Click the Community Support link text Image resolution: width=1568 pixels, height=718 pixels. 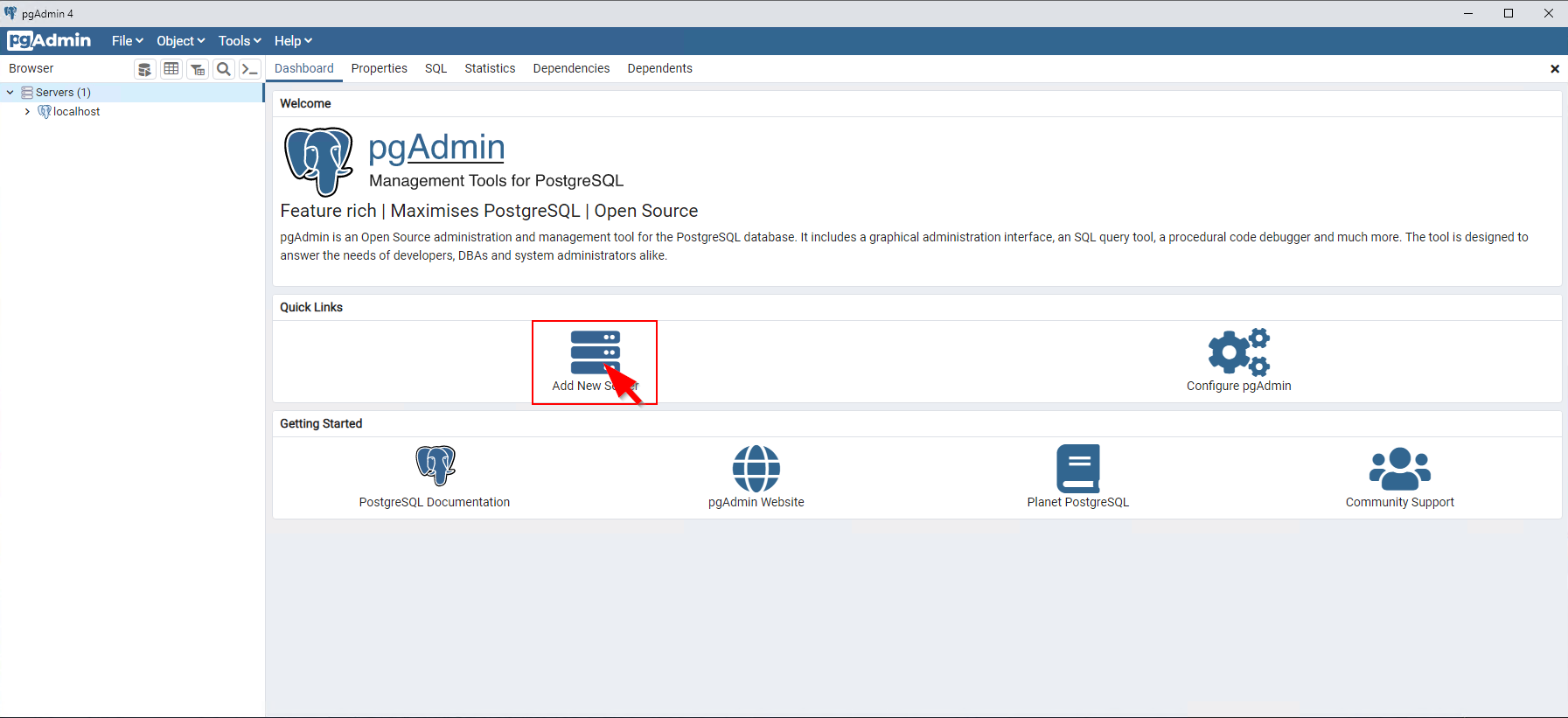click(1400, 502)
